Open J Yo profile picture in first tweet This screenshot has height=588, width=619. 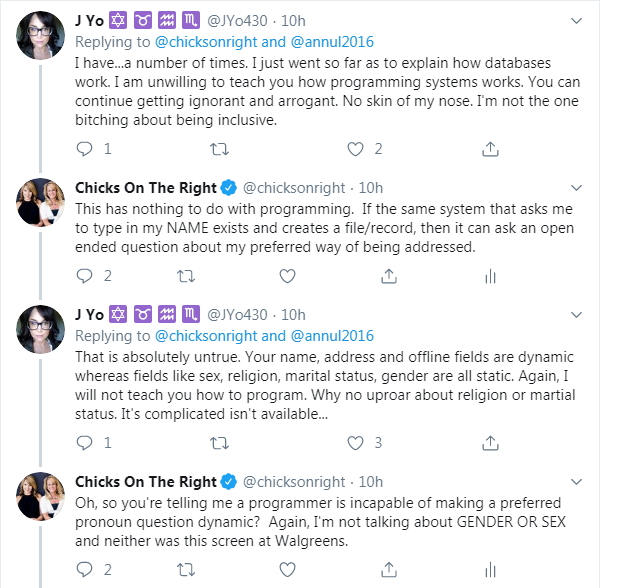point(42,37)
